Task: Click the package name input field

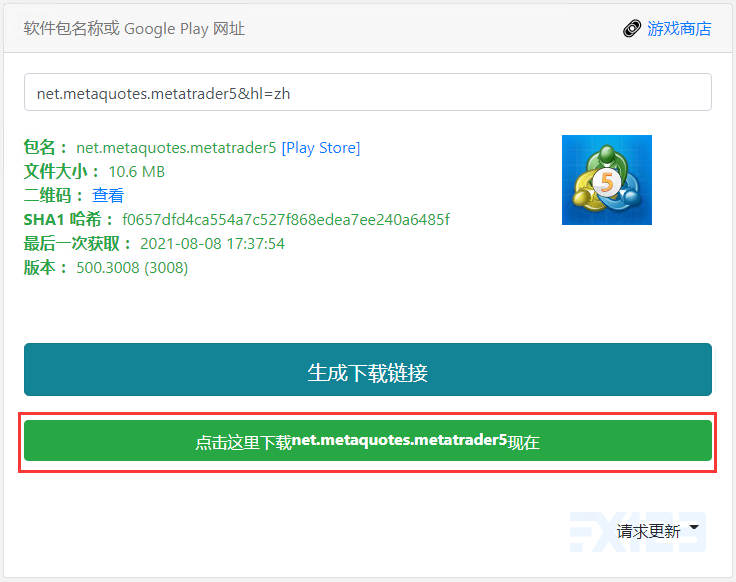Action: click(368, 92)
